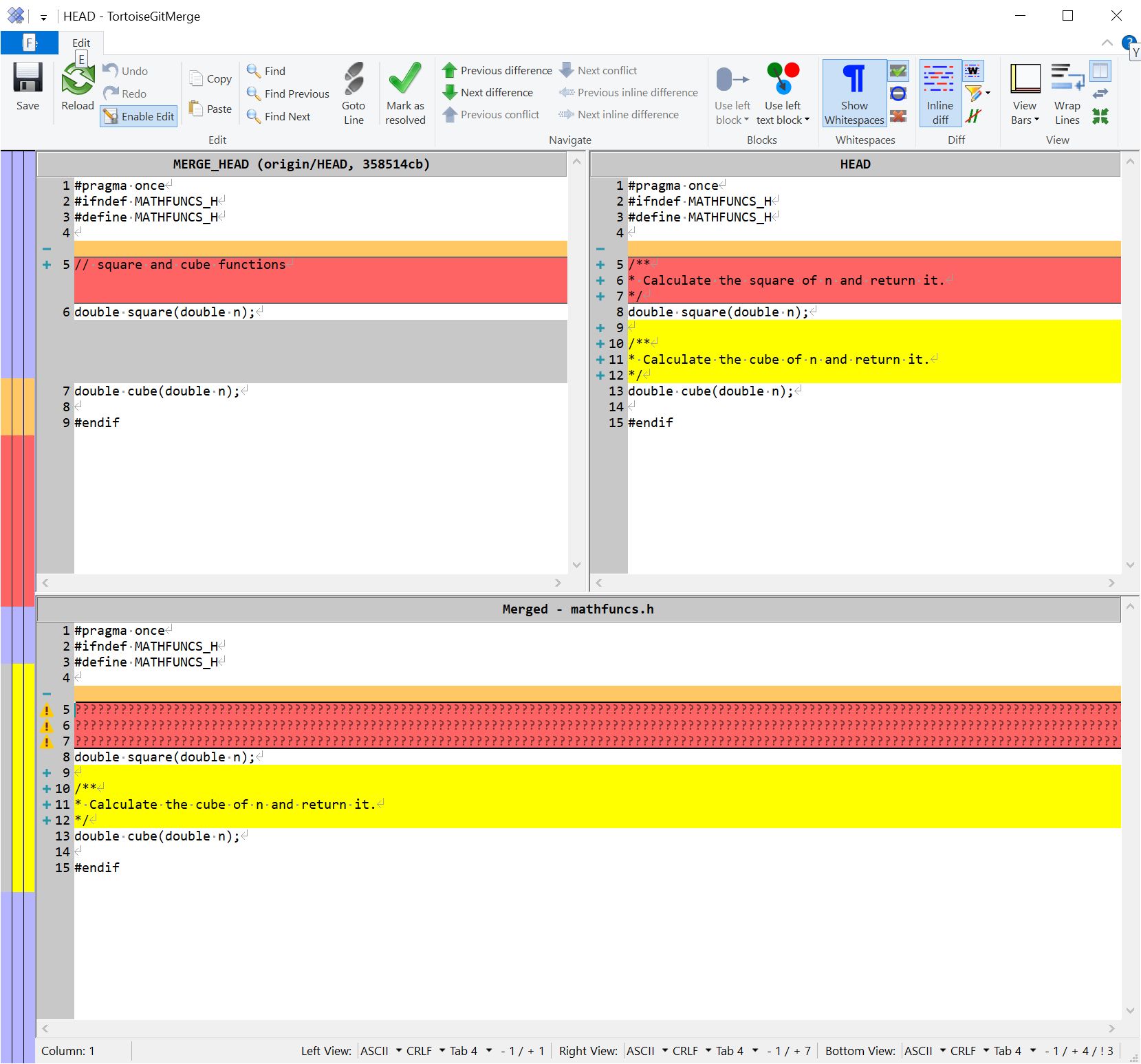The width and height of the screenshot is (1141, 1064).
Task: Toggle Enable Edit mode
Action: [x=139, y=116]
